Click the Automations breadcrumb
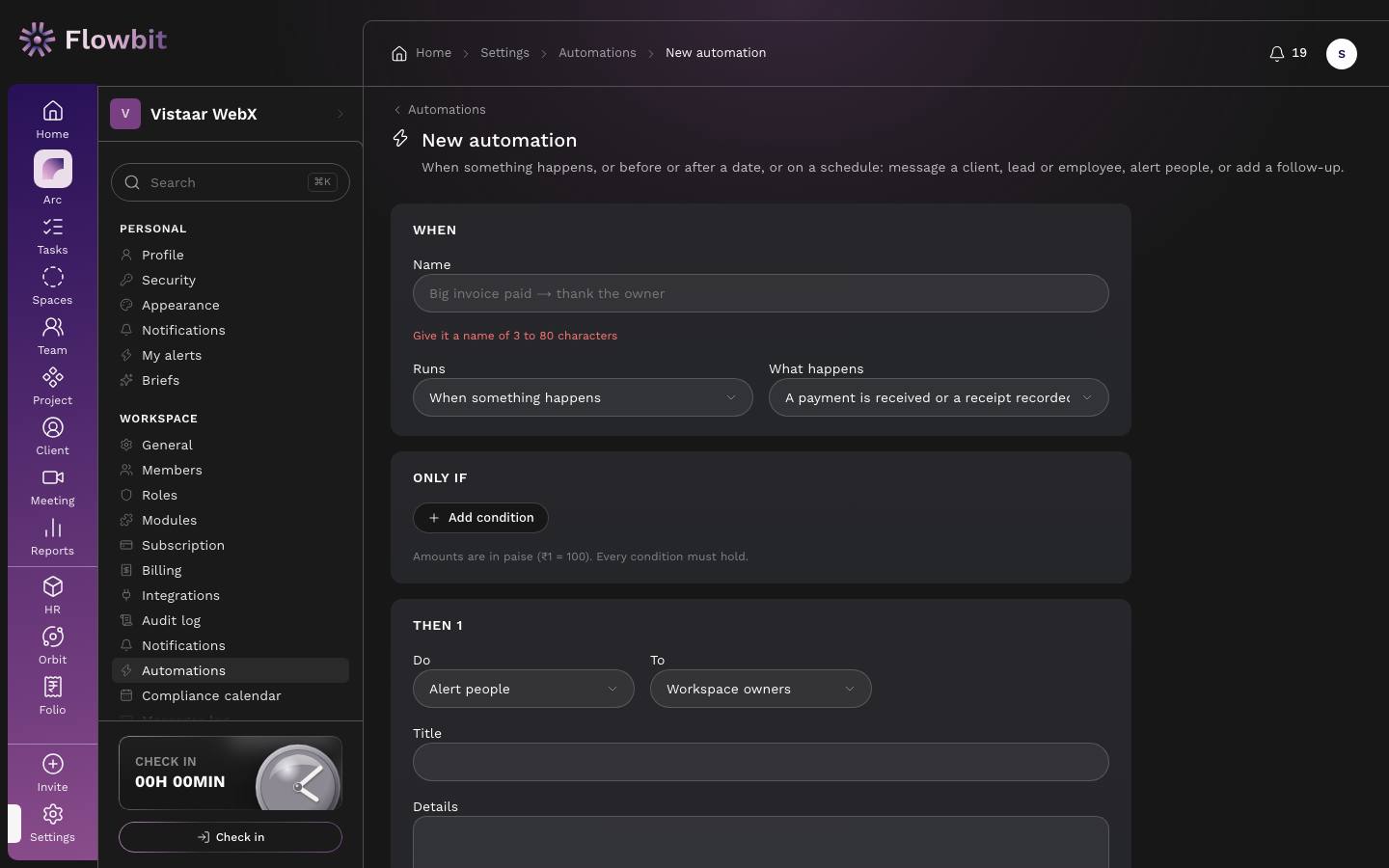This screenshot has width=1389, height=868. point(597,53)
